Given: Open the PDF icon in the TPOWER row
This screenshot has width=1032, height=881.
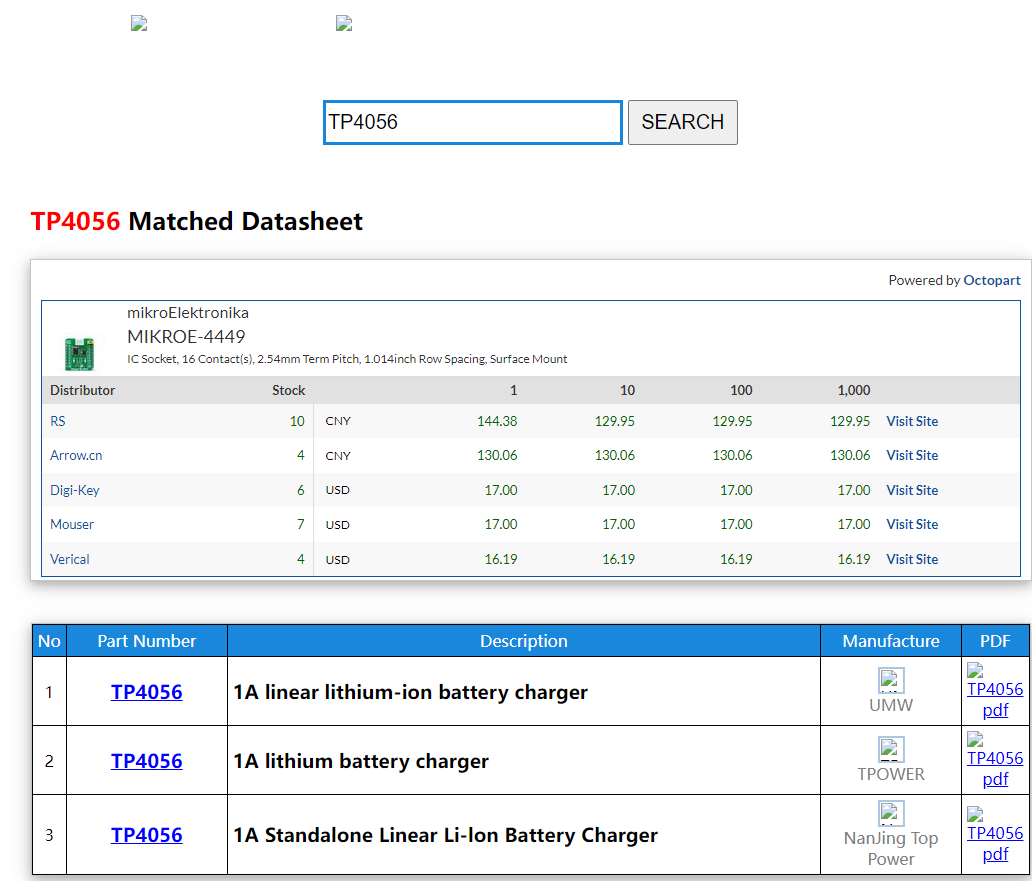Looking at the screenshot, I should pos(975,740).
